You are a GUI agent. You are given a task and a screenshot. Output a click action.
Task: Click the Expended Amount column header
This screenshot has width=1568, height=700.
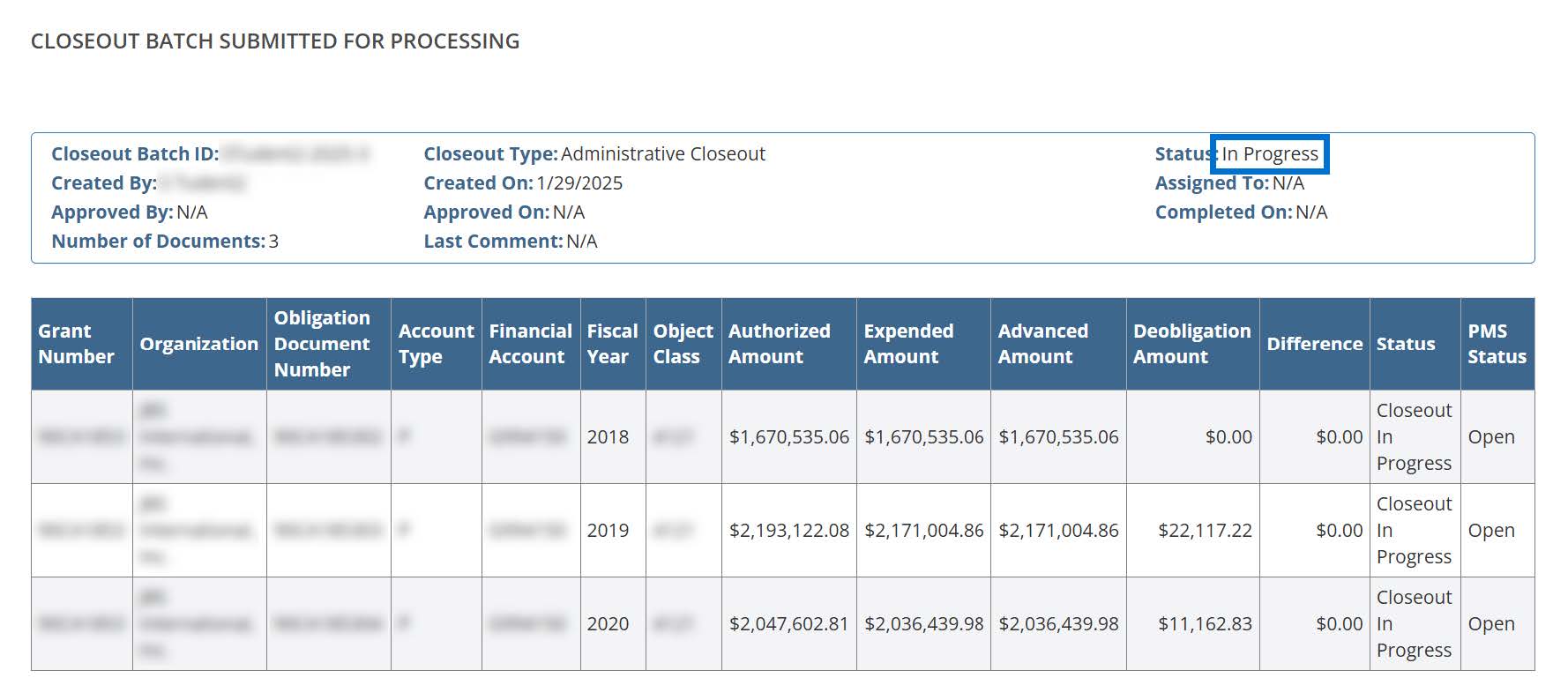(908, 344)
